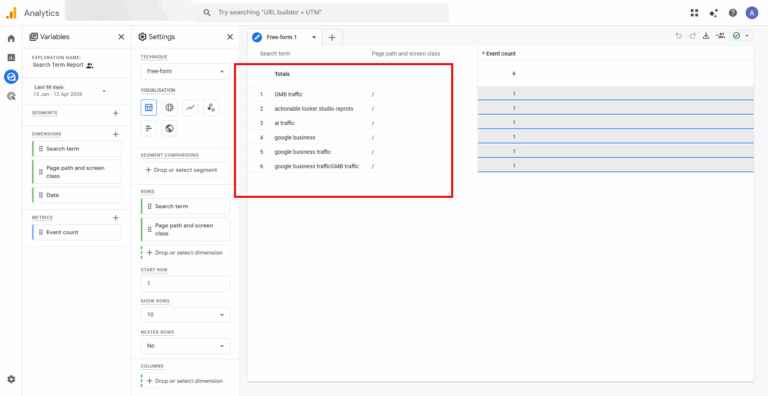This screenshot has width=768, height=396.
Task: Open the Home icon in left navigation
Action: coord(11,39)
